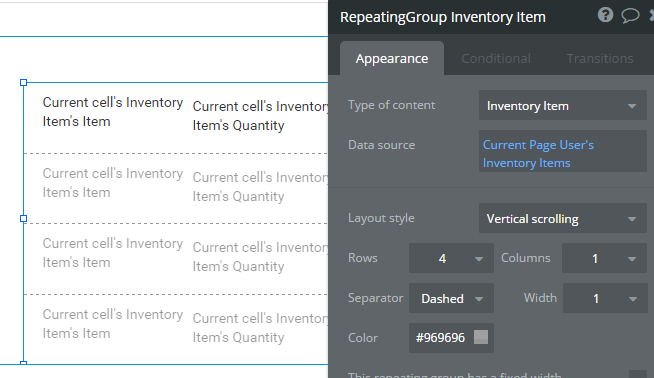
Task: Select first cell's Inventory Item's Quantity text
Action: [x=260, y=116]
